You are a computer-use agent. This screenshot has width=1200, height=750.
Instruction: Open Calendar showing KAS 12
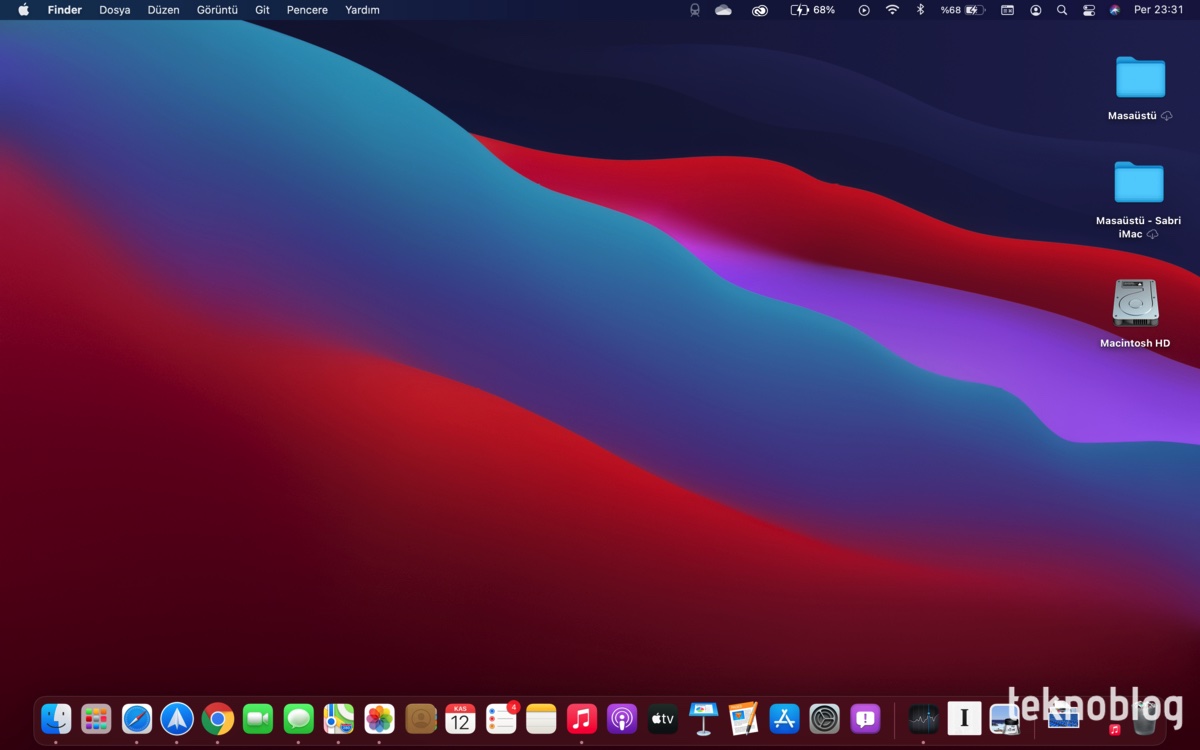pos(460,718)
